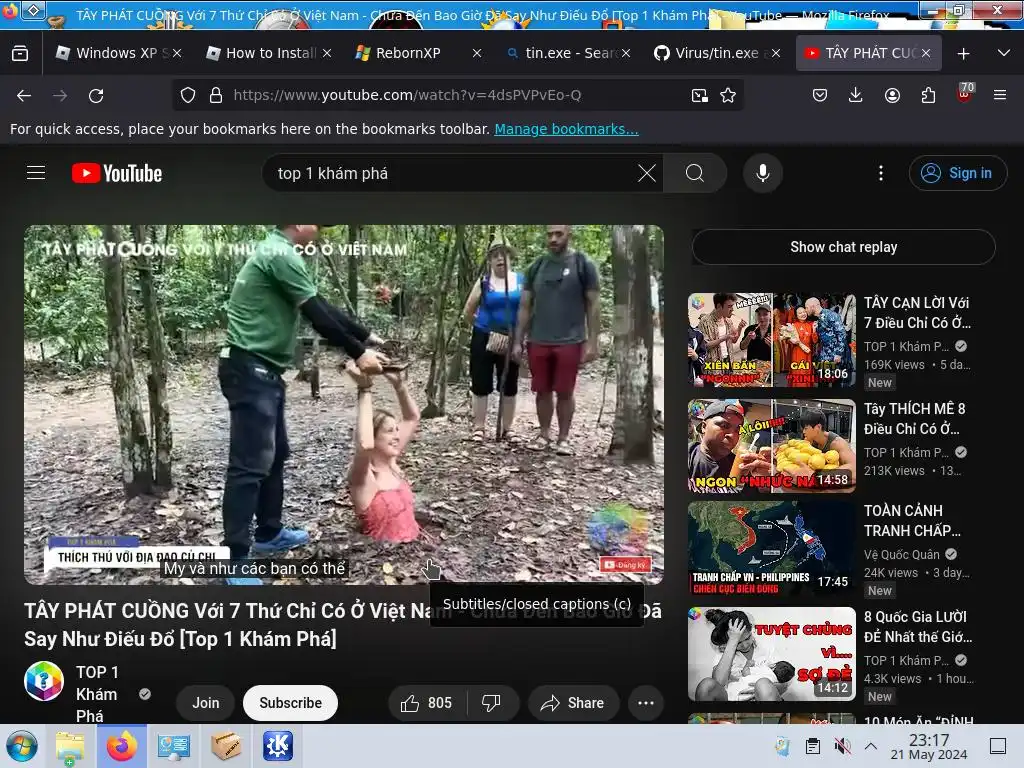Subscribe to TOP 1 Khám Phá
1024x768 pixels.
290,703
